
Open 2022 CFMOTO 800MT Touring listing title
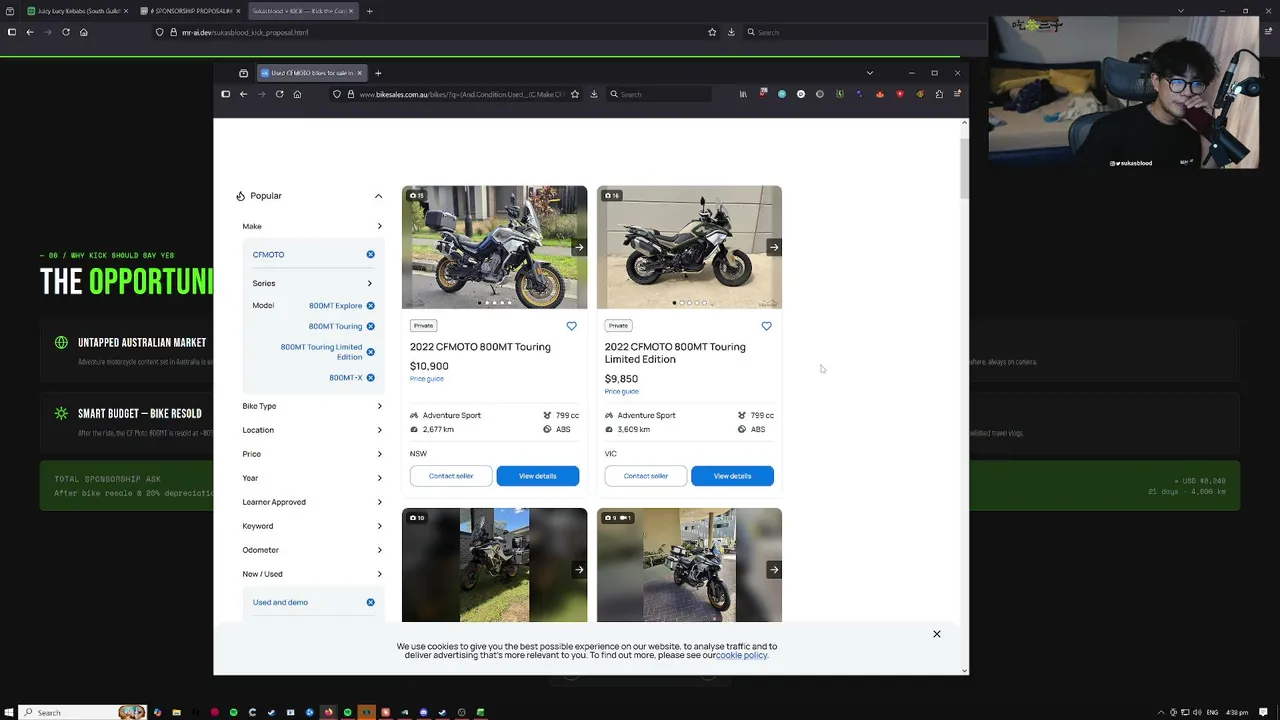point(480,347)
